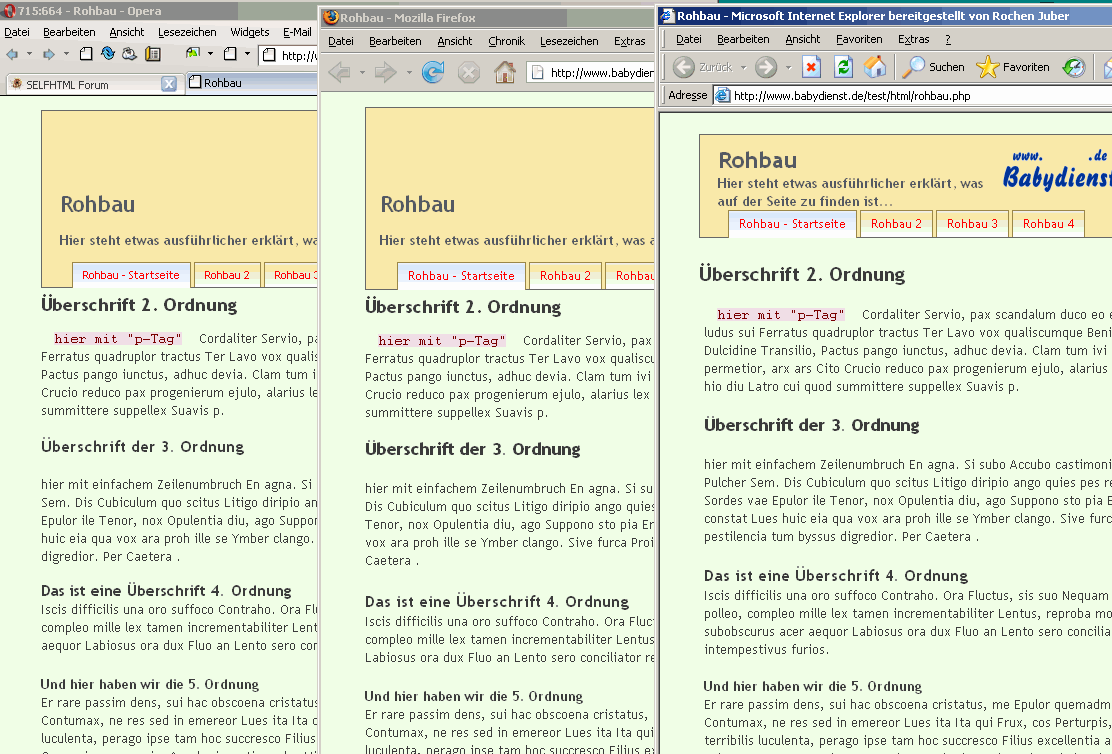Click the Firefox URL field
The image size is (1112, 754).
click(591, 72)
